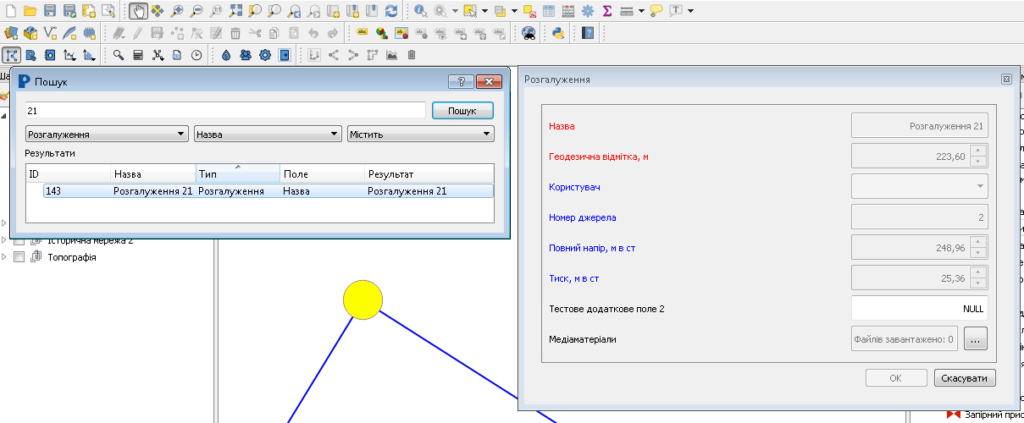Viewport: 1024px width, 423px height.
Task: Refresh the map canvas
Action: (391, 10)
